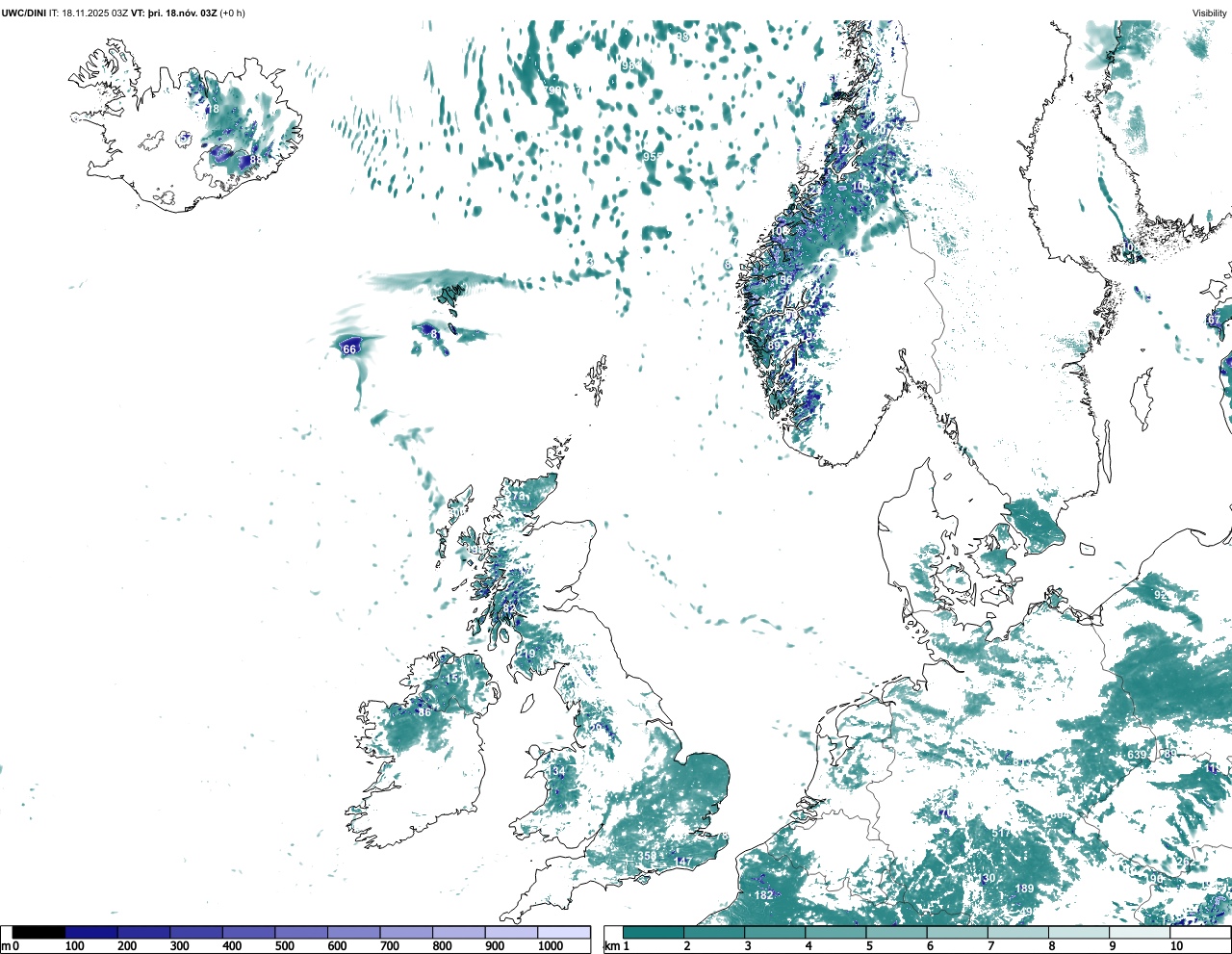Viewport: 1232px width, 954px height.
Task: Click the 'Visibility' title label
Action: 1210,13
